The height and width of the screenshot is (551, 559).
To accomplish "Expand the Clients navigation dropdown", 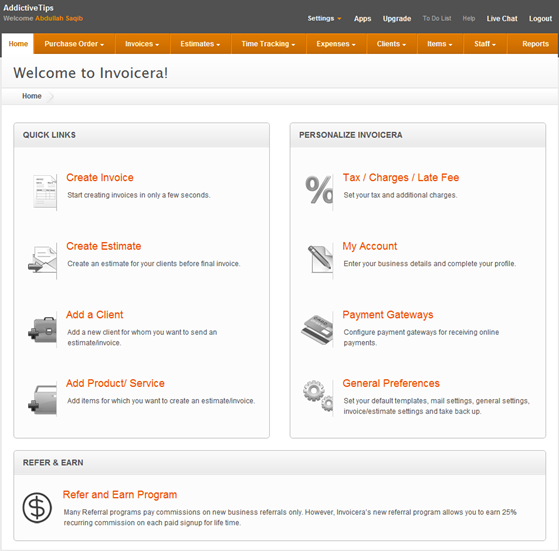I will pyautogui.click(x=391, y=44).
